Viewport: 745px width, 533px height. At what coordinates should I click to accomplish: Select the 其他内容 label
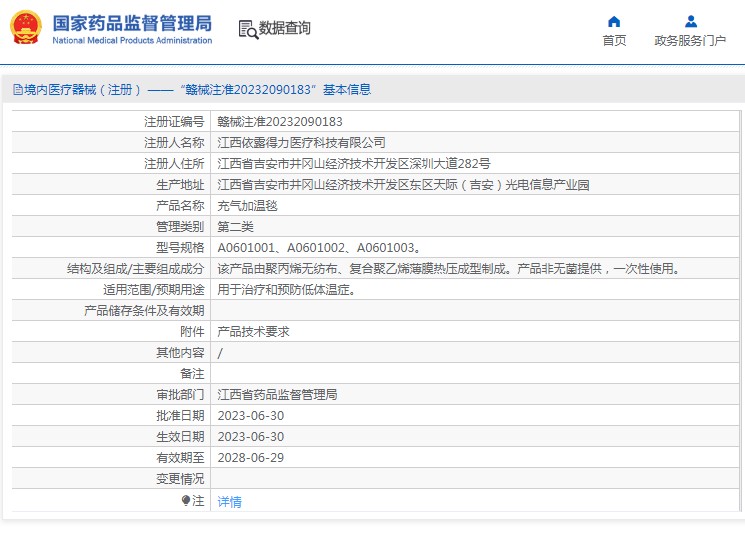[180, 352]
